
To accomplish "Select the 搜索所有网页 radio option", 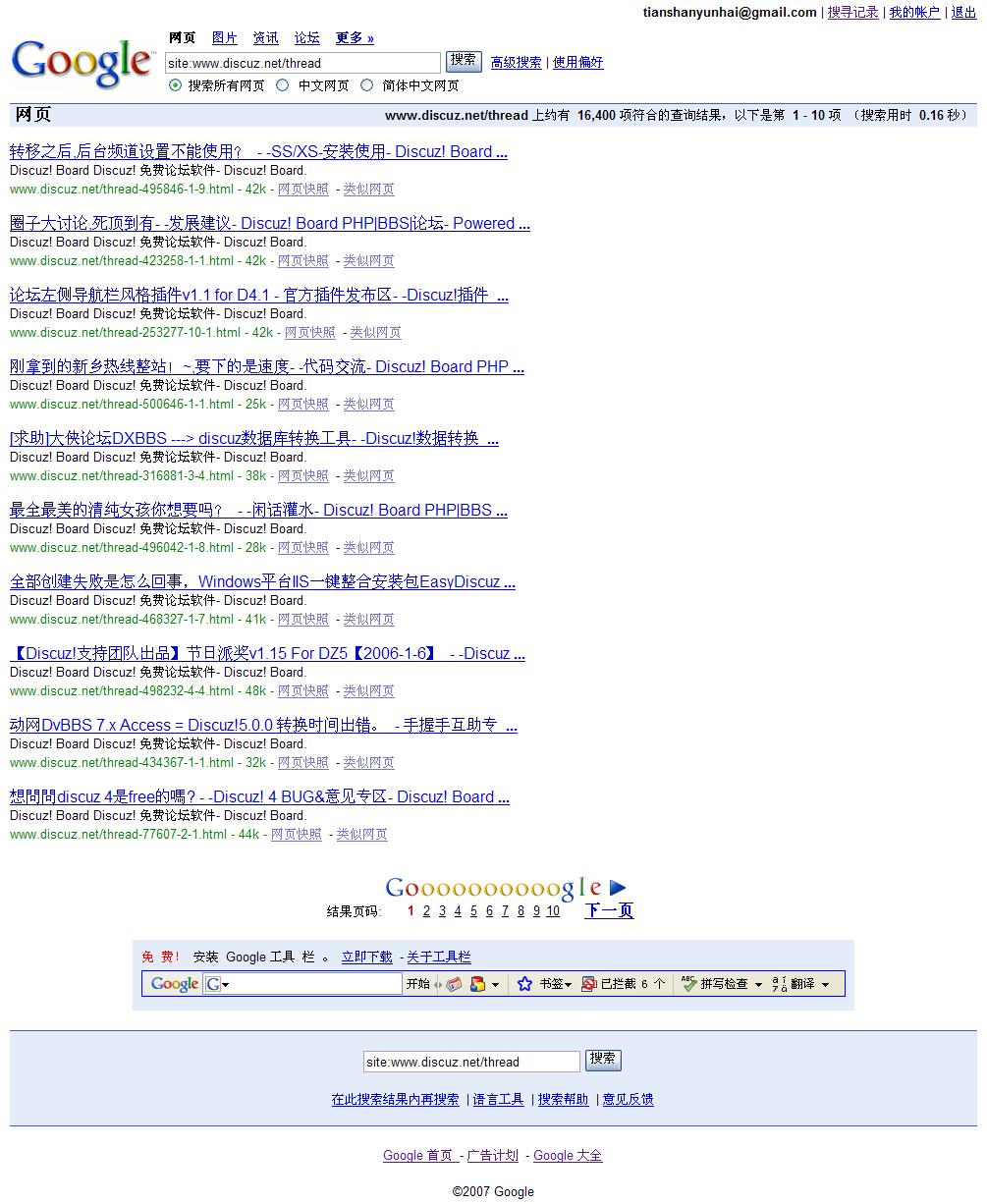I will [x=175, y=85].
